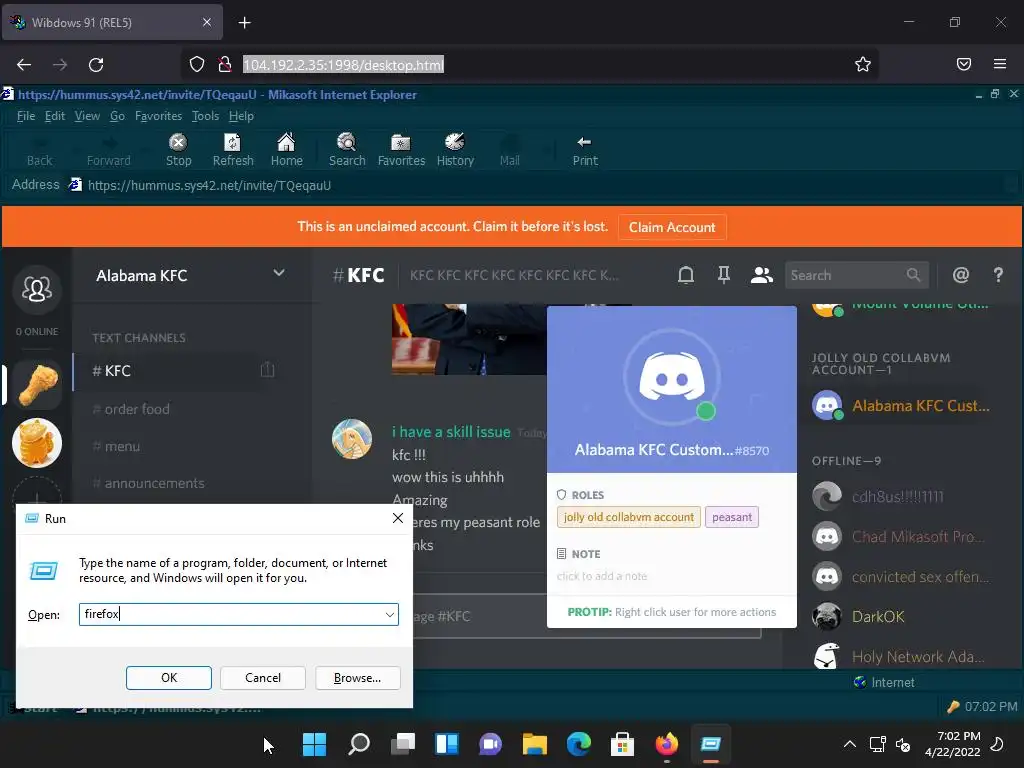
Task: Open File Explorer from the taskbar
Action: tap(534, 744)
